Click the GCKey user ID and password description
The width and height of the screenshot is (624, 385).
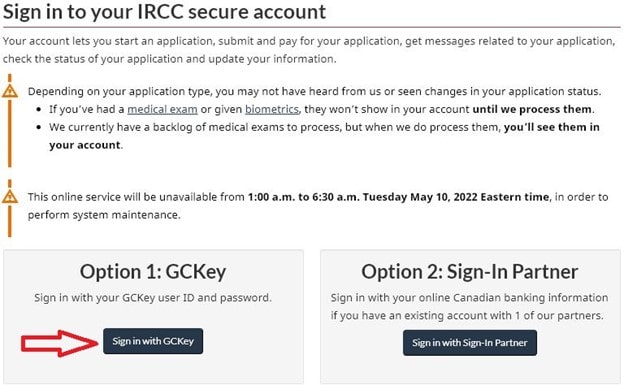(153, 298)
